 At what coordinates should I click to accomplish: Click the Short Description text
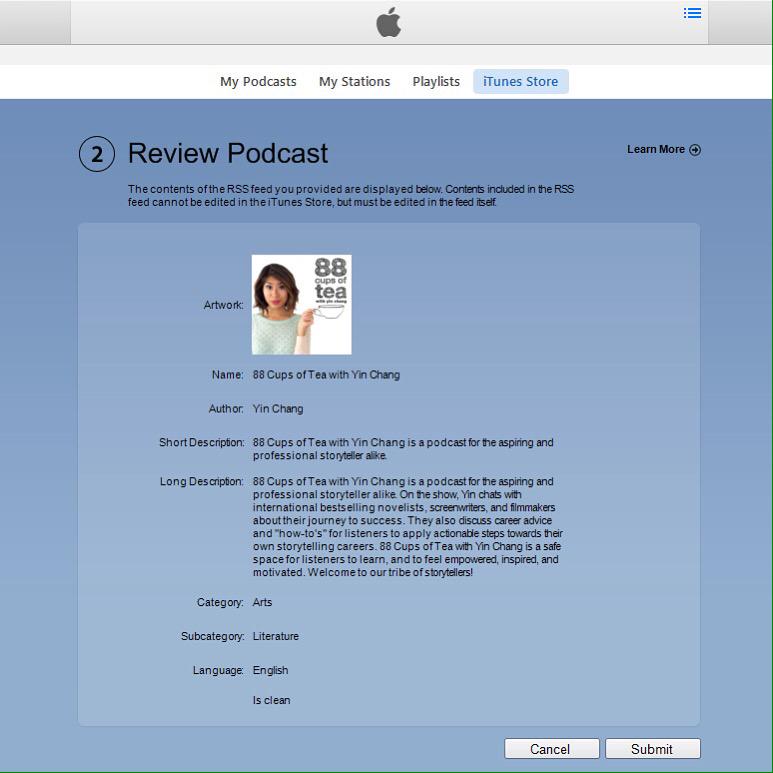click(x=403, y=449)
